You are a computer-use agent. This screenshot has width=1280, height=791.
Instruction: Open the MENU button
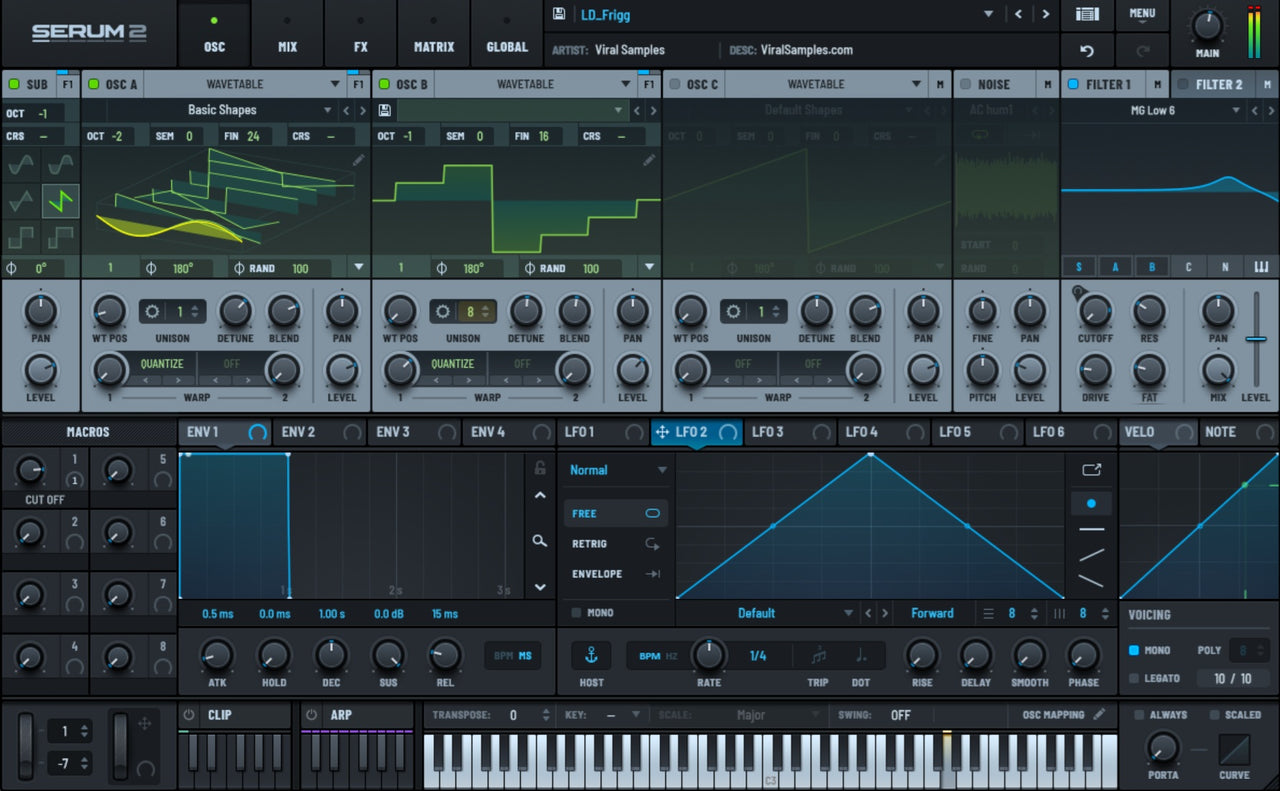pyautogui.click(x=1142, y=14)
